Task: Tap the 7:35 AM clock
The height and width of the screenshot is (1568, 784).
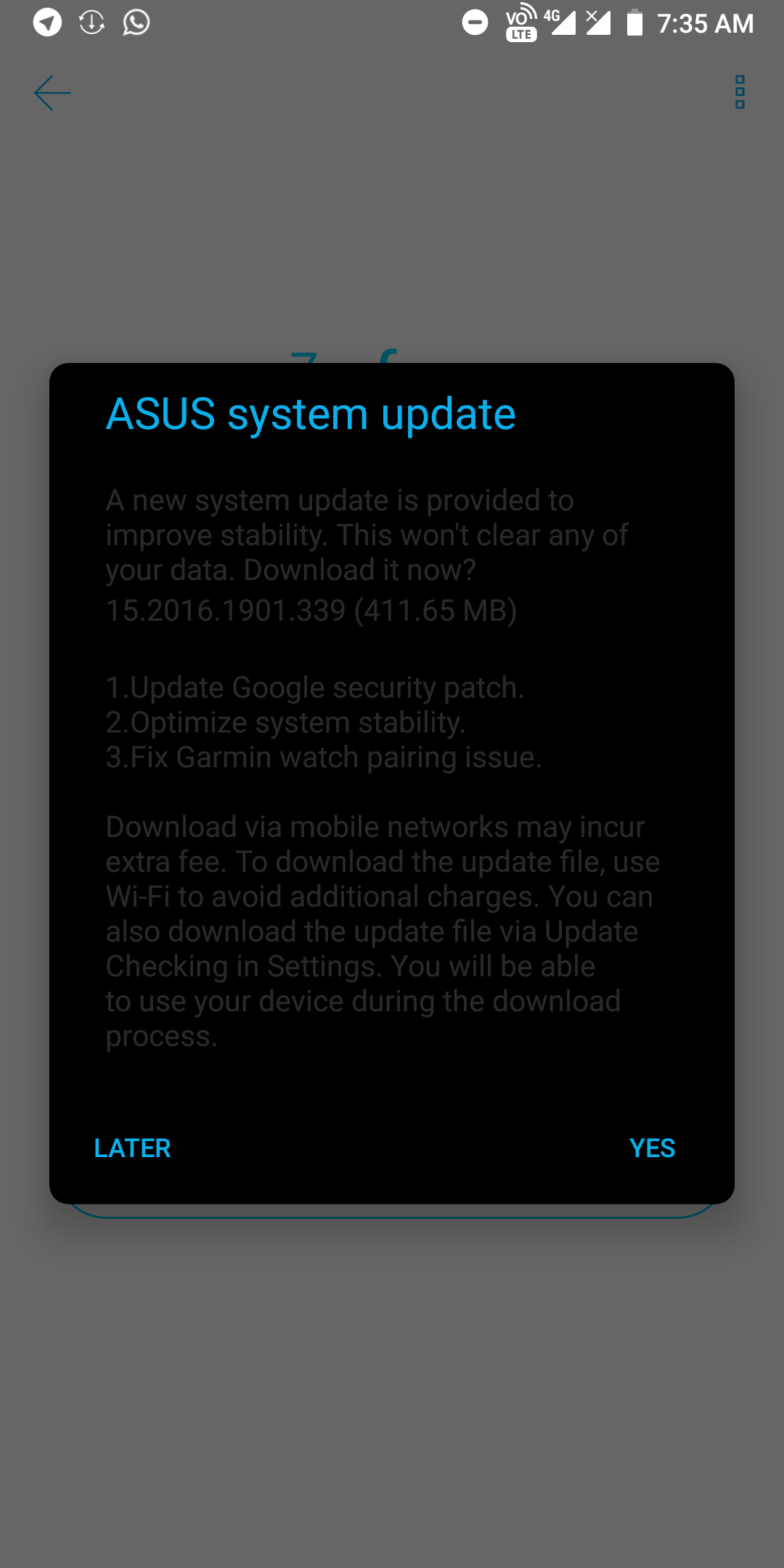Action: [705, 24]
